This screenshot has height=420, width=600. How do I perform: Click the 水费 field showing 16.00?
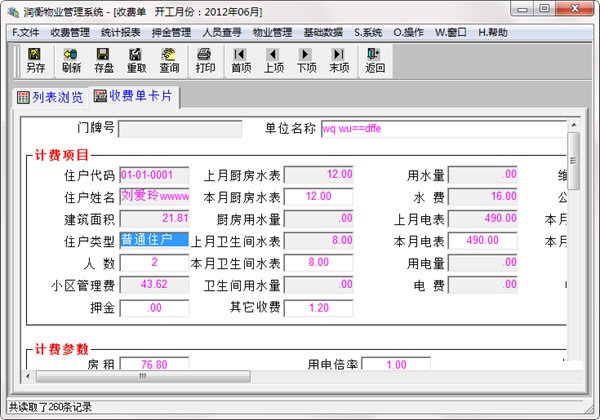click(483, 197)
